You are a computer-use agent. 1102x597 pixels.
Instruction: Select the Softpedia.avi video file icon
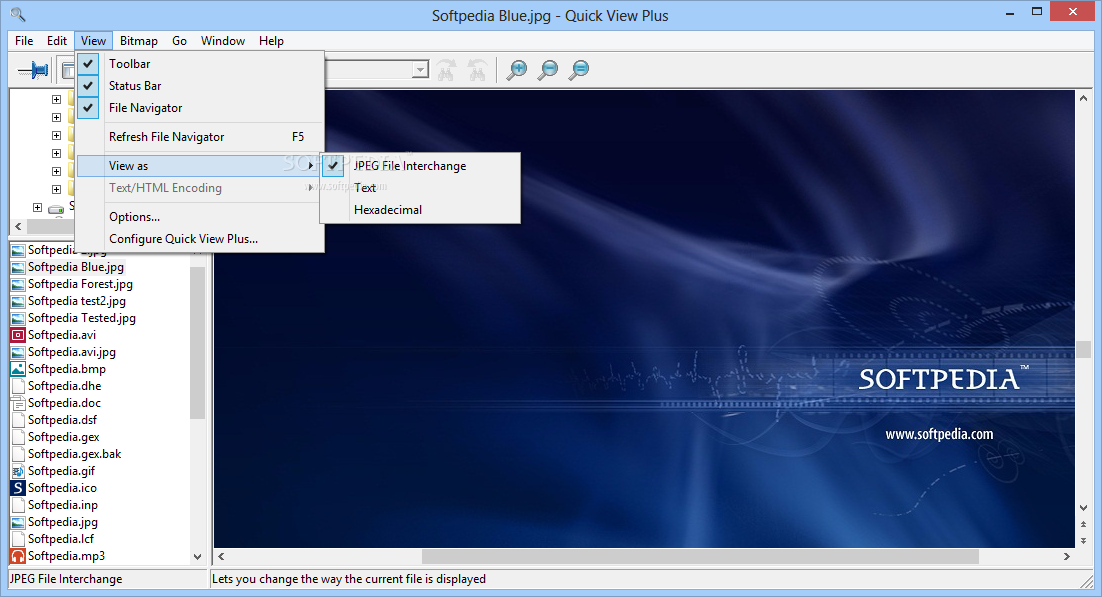pos(18,335)
